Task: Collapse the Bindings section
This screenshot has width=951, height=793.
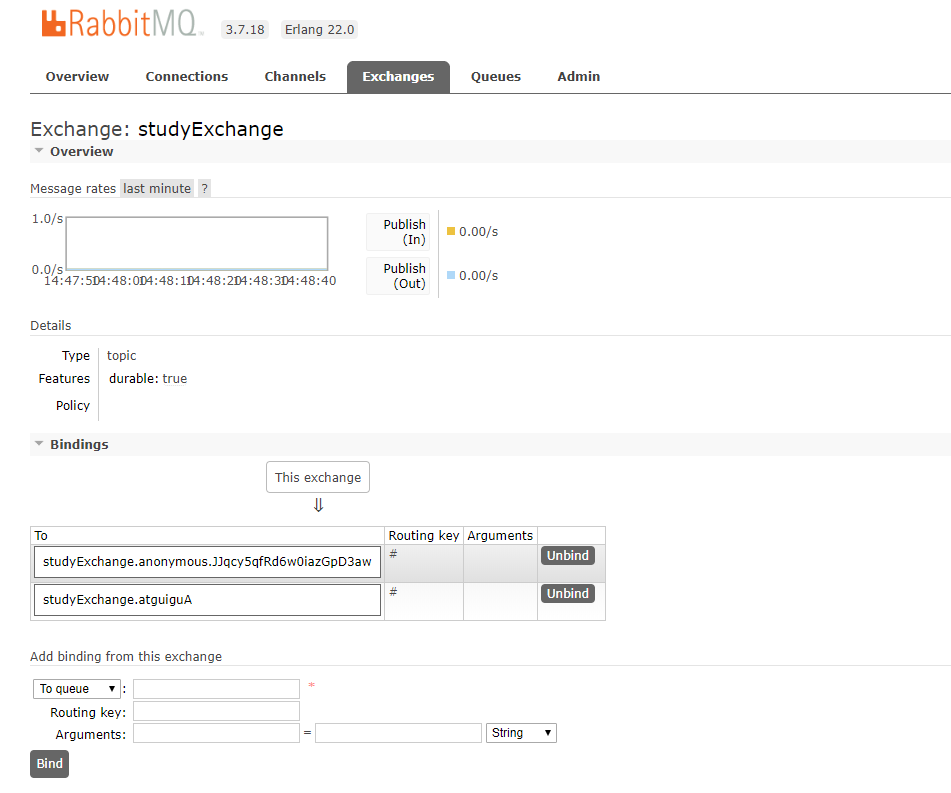Action: tap(79, 444)
